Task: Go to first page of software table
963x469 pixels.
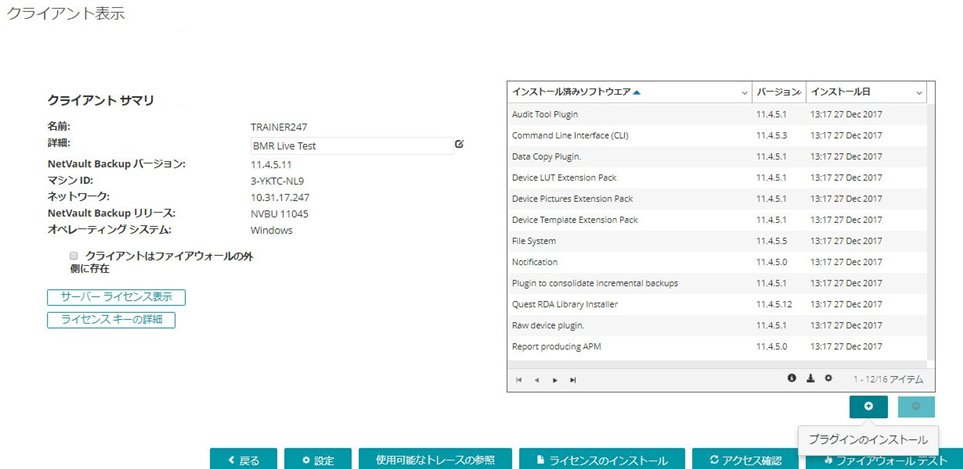Action: pyautogui.click(x=519, y=380)
